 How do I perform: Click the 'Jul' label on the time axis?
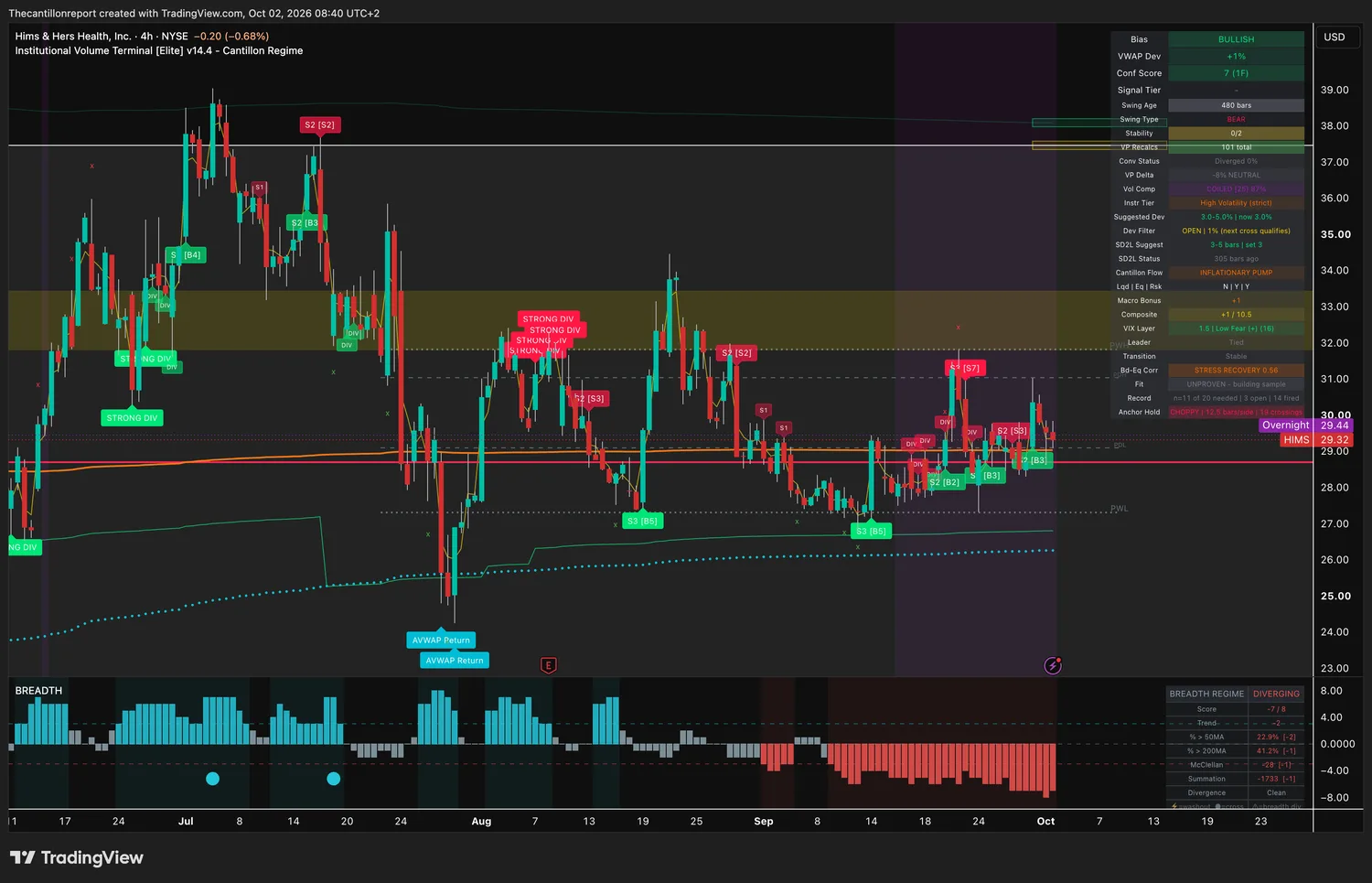tap(186, 822)
